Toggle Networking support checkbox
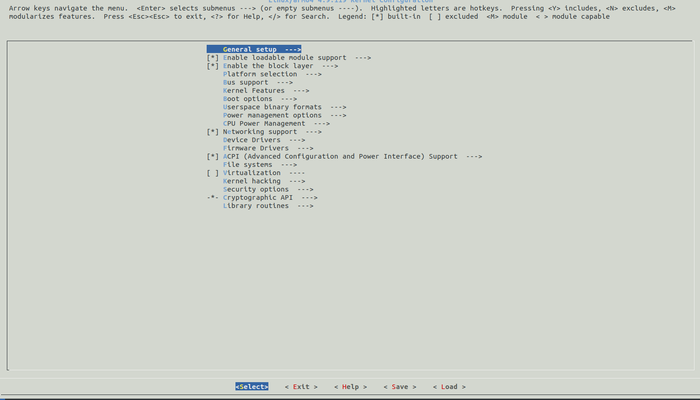The height and width of the screenshot is (400, 700). pyautogui.click(x=213, y=132)
